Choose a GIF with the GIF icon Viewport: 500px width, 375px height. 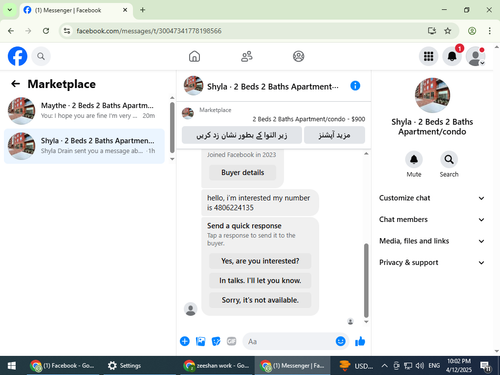click(x=231, y=341)
